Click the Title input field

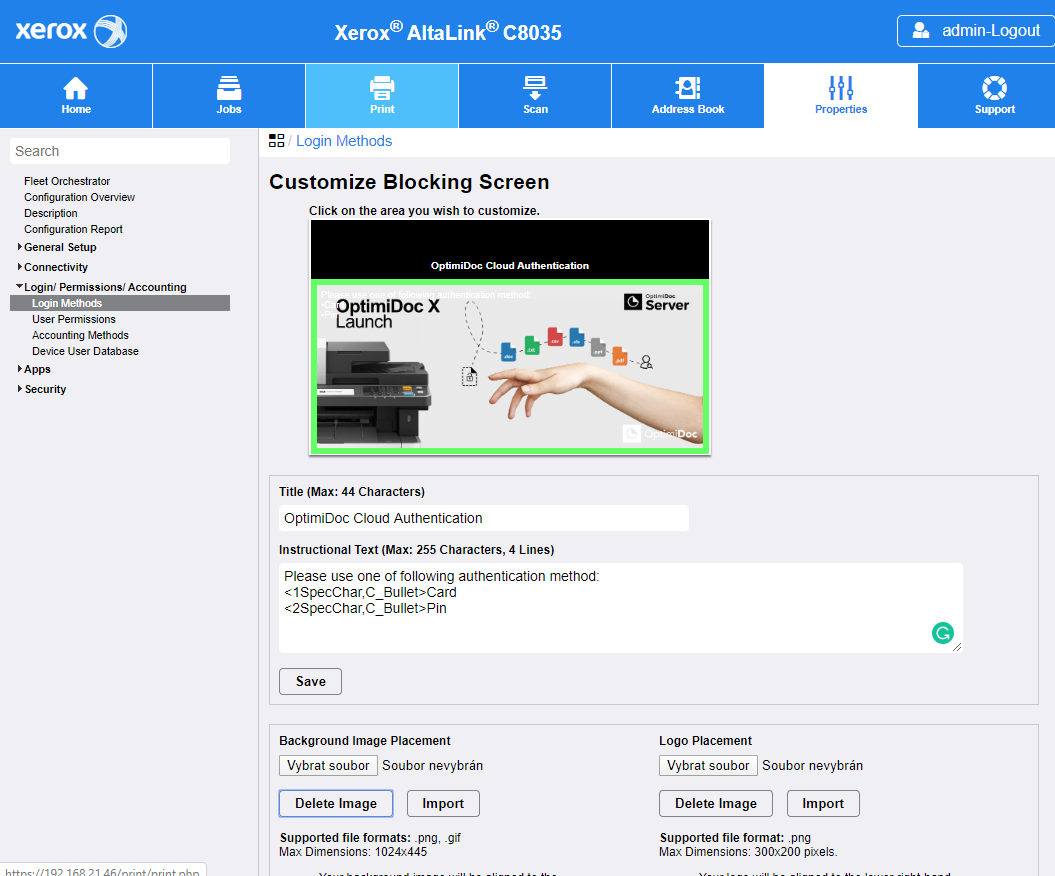(x=484, y=518)
